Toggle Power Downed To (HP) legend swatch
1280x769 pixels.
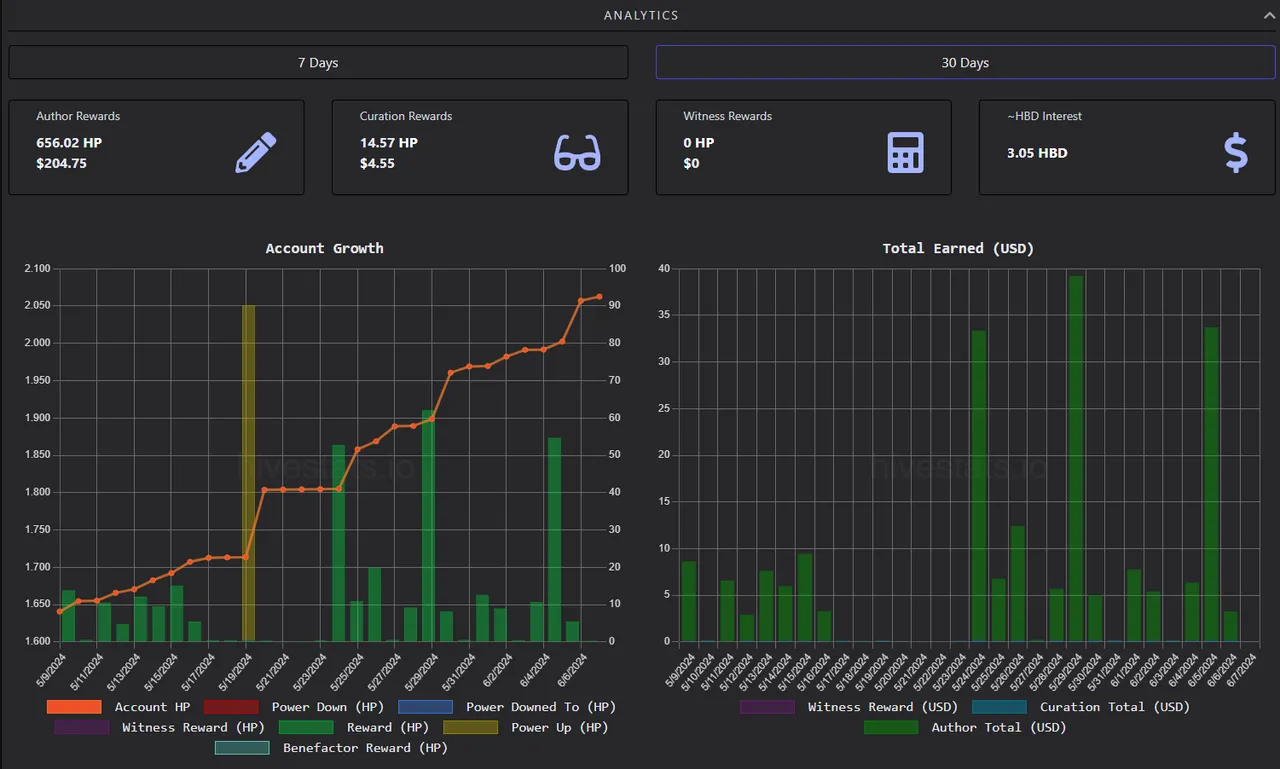(425, 707)
